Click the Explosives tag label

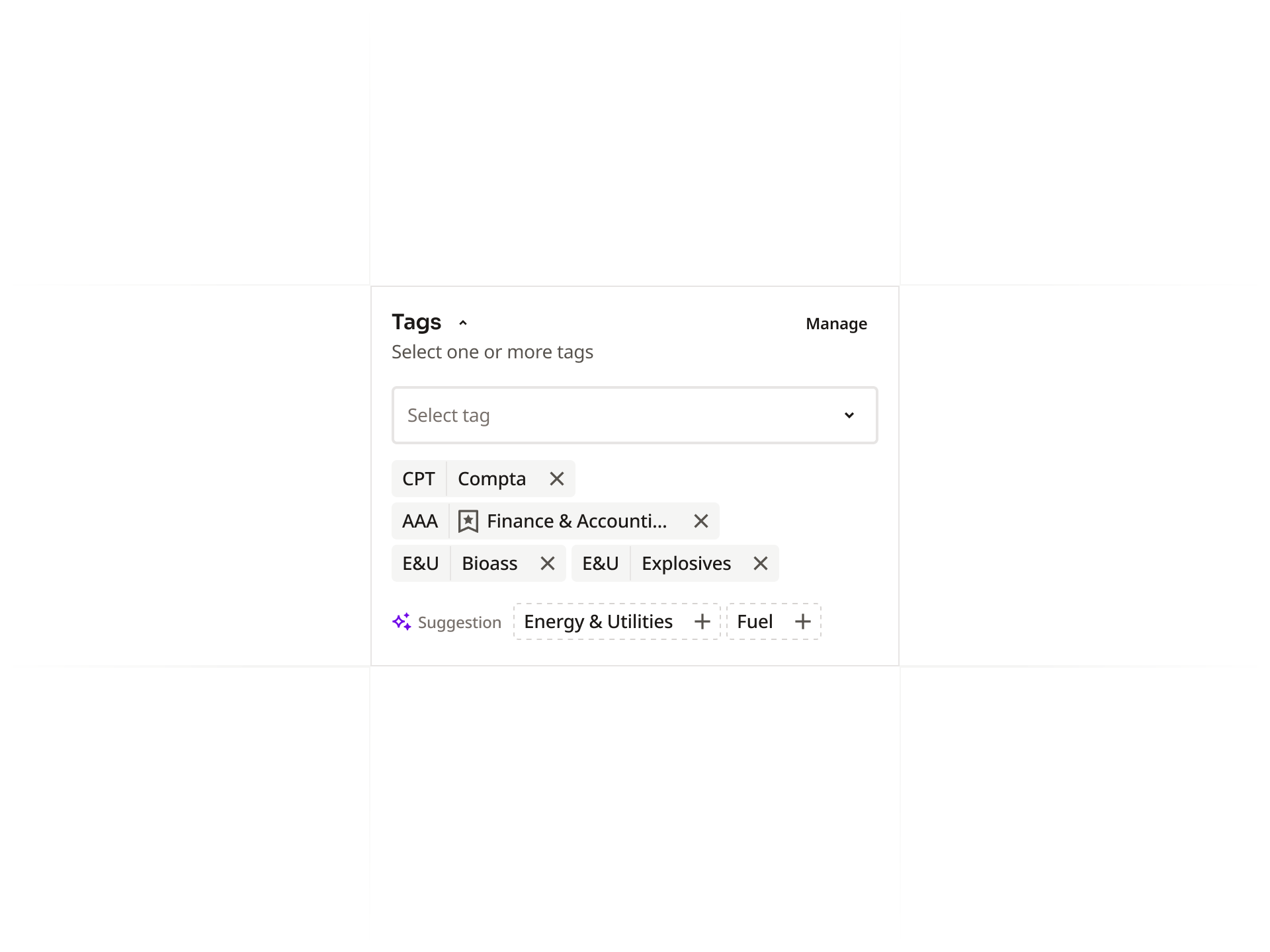point(686,563)
